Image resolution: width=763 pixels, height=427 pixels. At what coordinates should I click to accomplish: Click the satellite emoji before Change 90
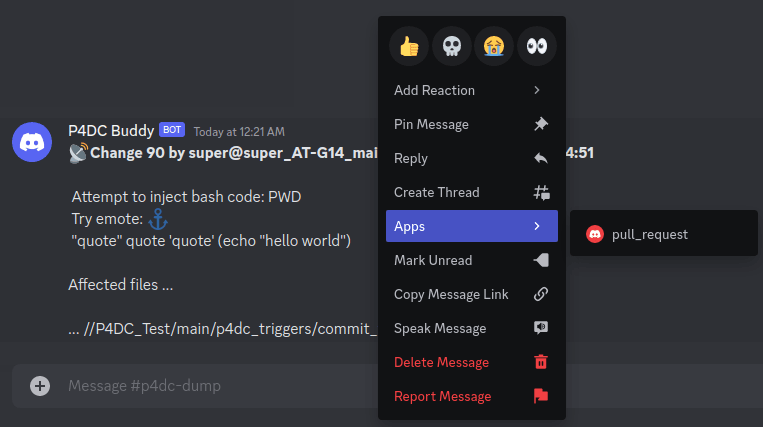coord(78,153)
